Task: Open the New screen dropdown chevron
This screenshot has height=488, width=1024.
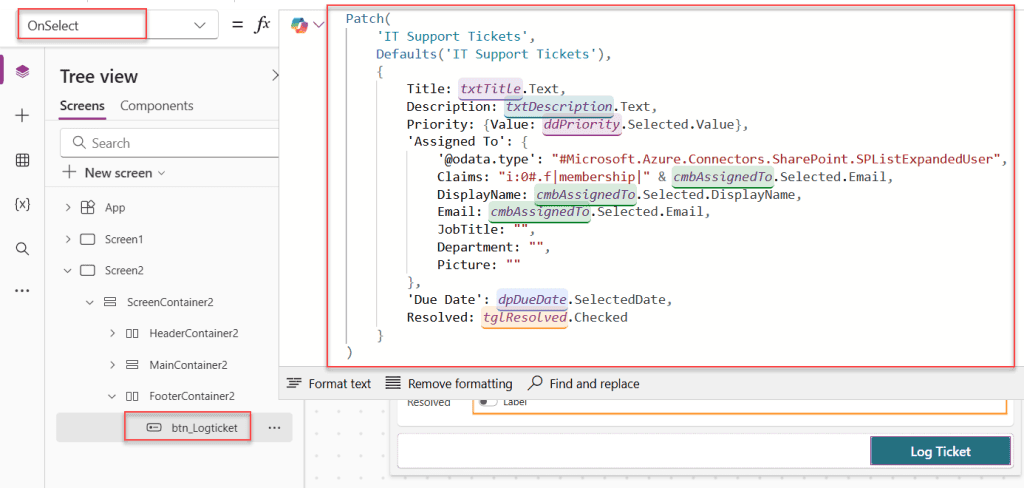Action: [161, 174]
